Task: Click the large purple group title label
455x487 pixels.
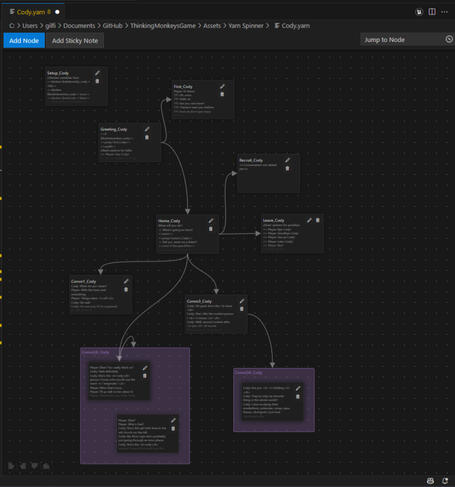Action: click(x=95, y=352)
